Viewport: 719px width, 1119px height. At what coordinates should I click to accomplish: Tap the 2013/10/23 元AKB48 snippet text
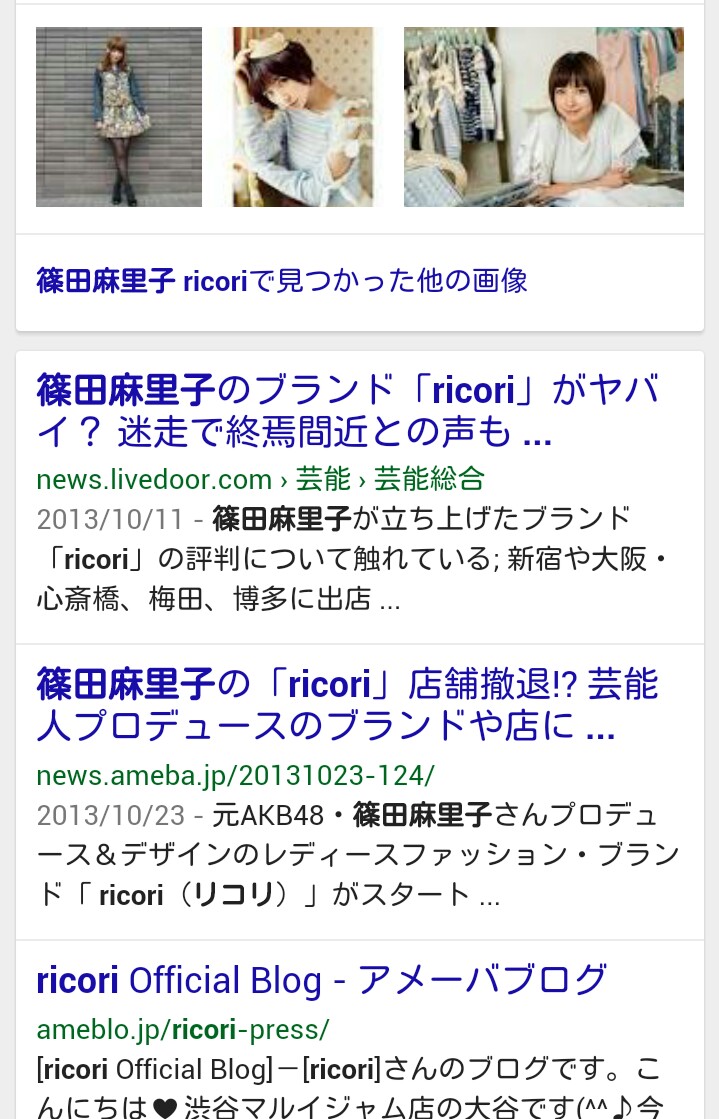point(358,855)
